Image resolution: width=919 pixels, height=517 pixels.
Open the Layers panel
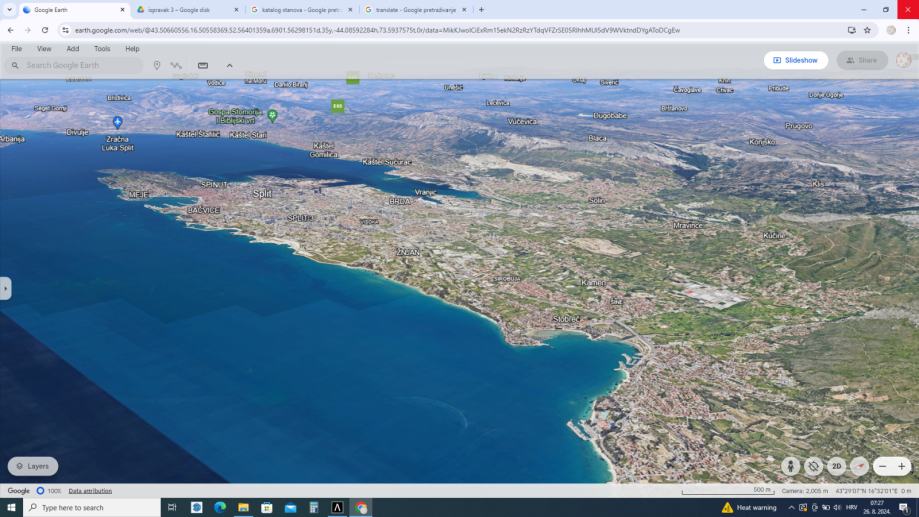tap(32, 466)
